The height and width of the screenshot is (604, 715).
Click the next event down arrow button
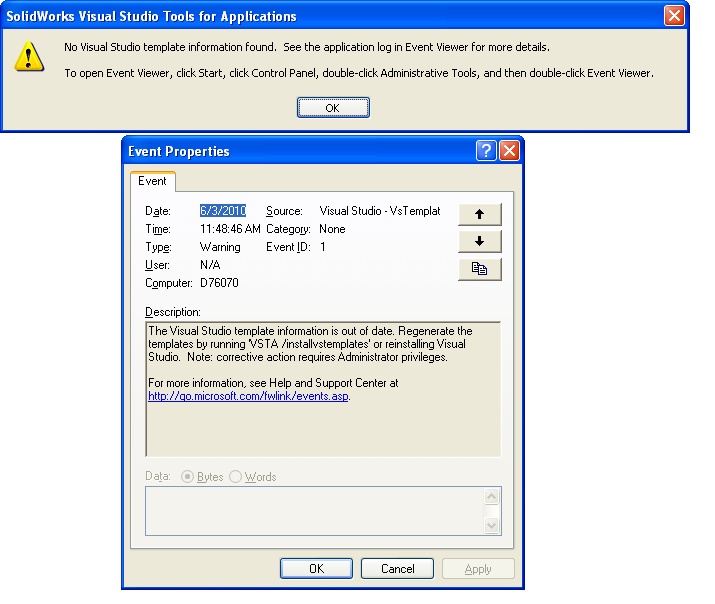pyautogui.click(x=479, y=242)
